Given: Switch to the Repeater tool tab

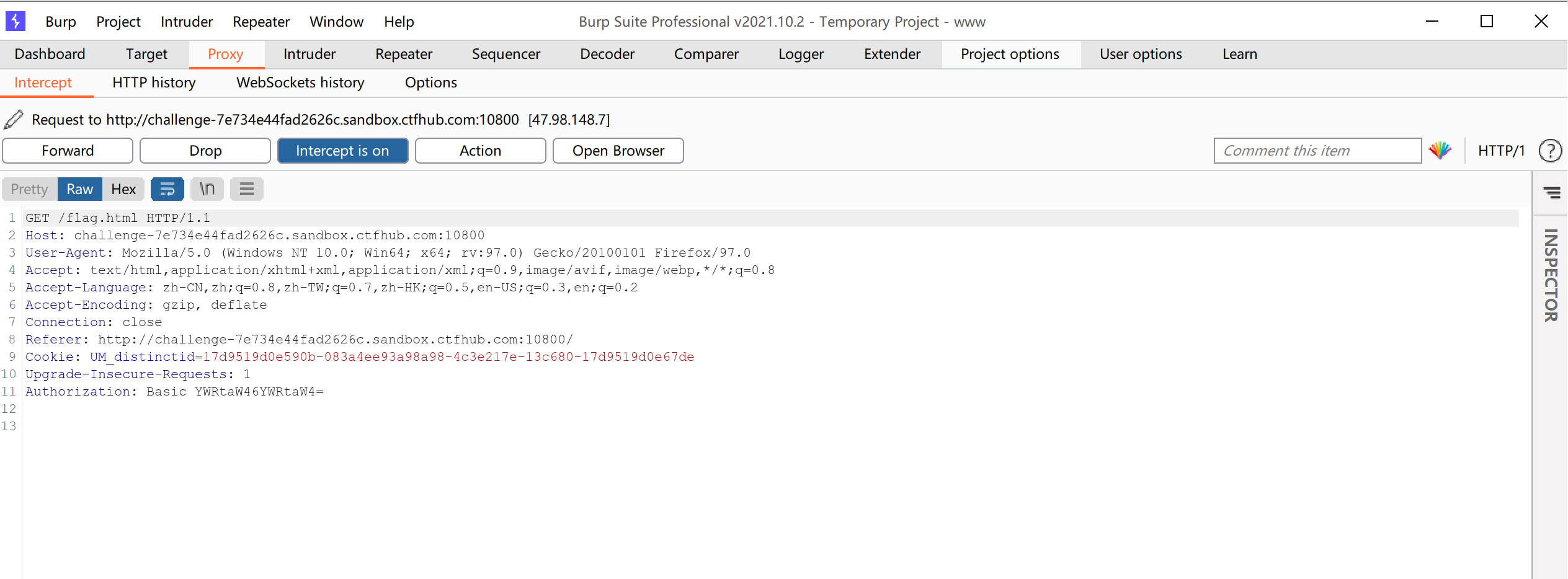Looking at the screenshot, I should tap(404, 54).
